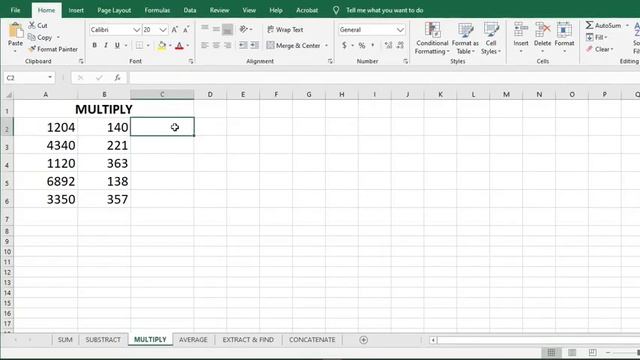The image size is (640, 360).
Task: Switch to the Review tab
Action: click(x=220, y=10)
